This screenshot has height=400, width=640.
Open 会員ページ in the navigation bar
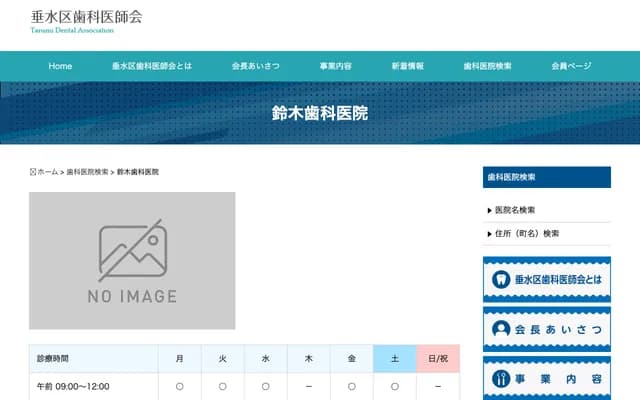click(571, 66)
